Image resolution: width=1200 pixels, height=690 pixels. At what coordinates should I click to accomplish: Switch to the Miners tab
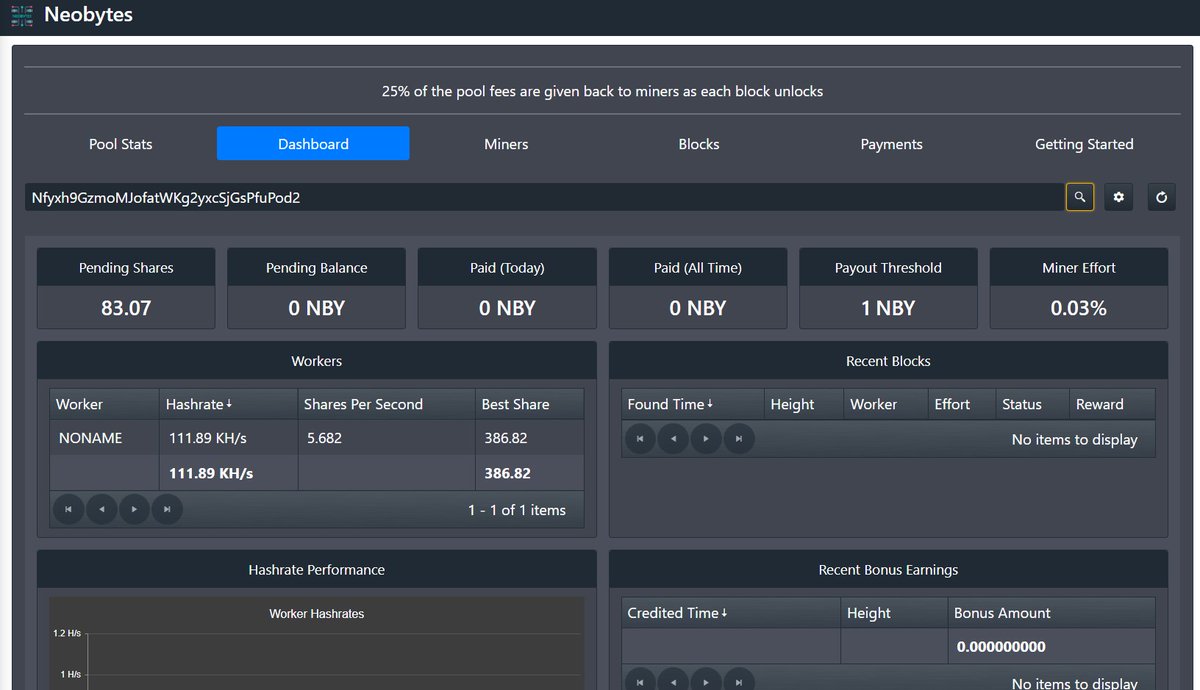coord(506,144)
